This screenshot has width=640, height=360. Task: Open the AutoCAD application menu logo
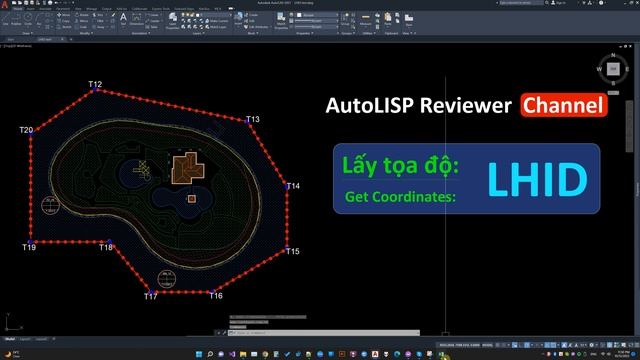5,4
